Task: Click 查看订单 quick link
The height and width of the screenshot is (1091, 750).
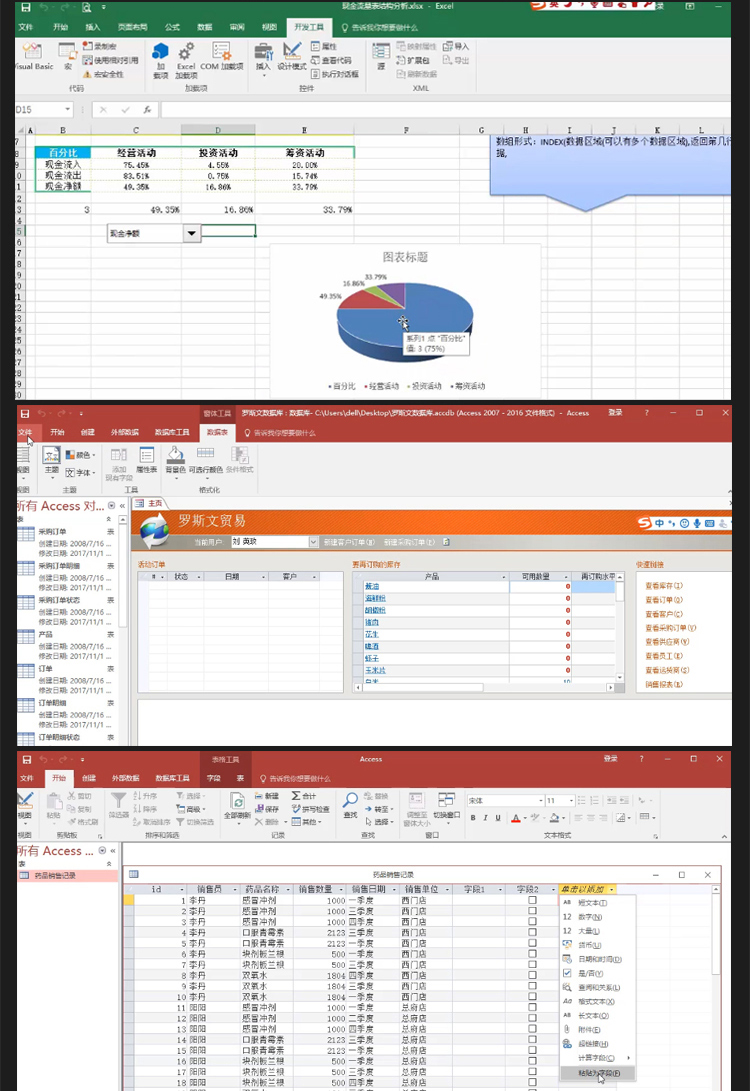Action: click(x=664, y=600)
